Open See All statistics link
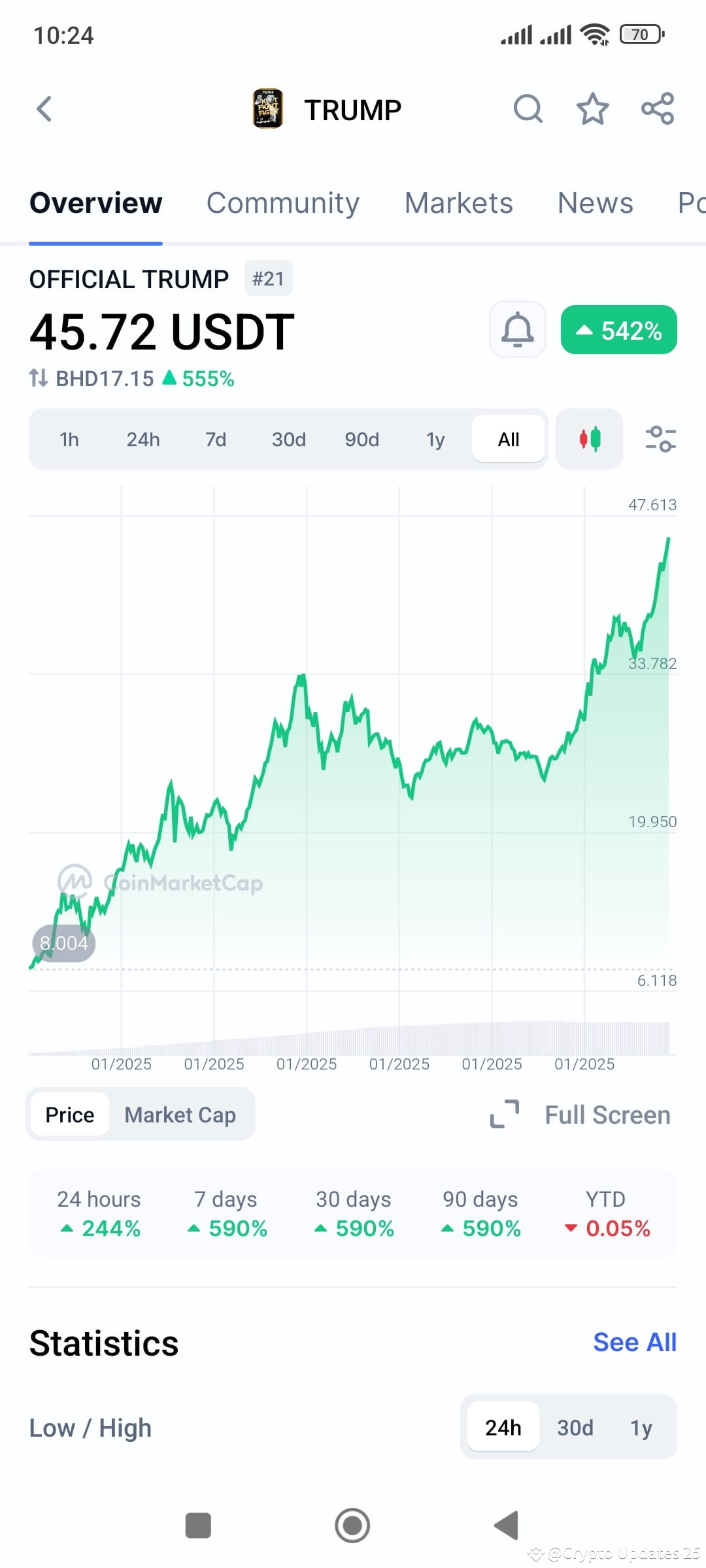 click(635, 1343)
